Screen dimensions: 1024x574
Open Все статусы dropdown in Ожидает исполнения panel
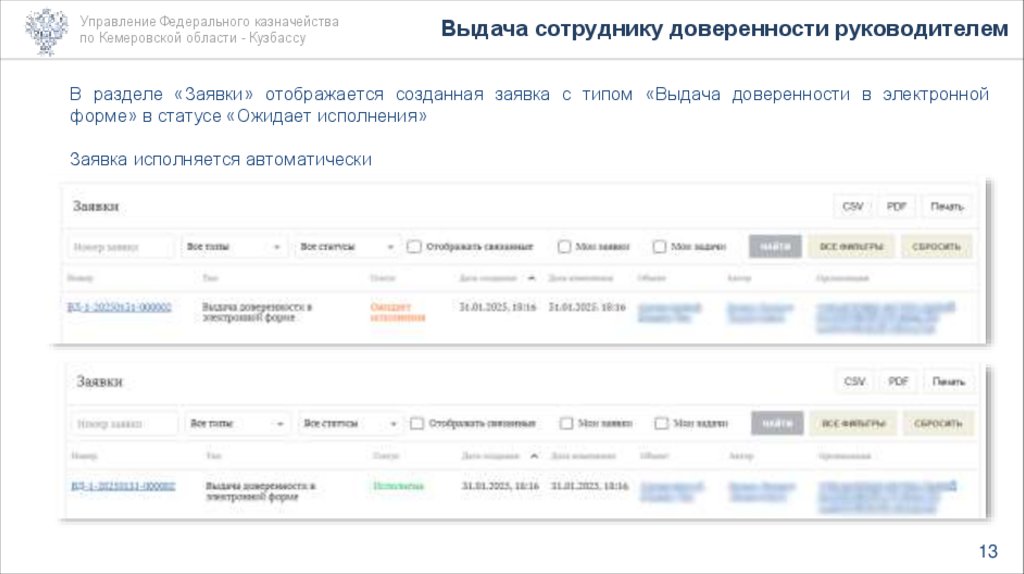pos(346,247)
